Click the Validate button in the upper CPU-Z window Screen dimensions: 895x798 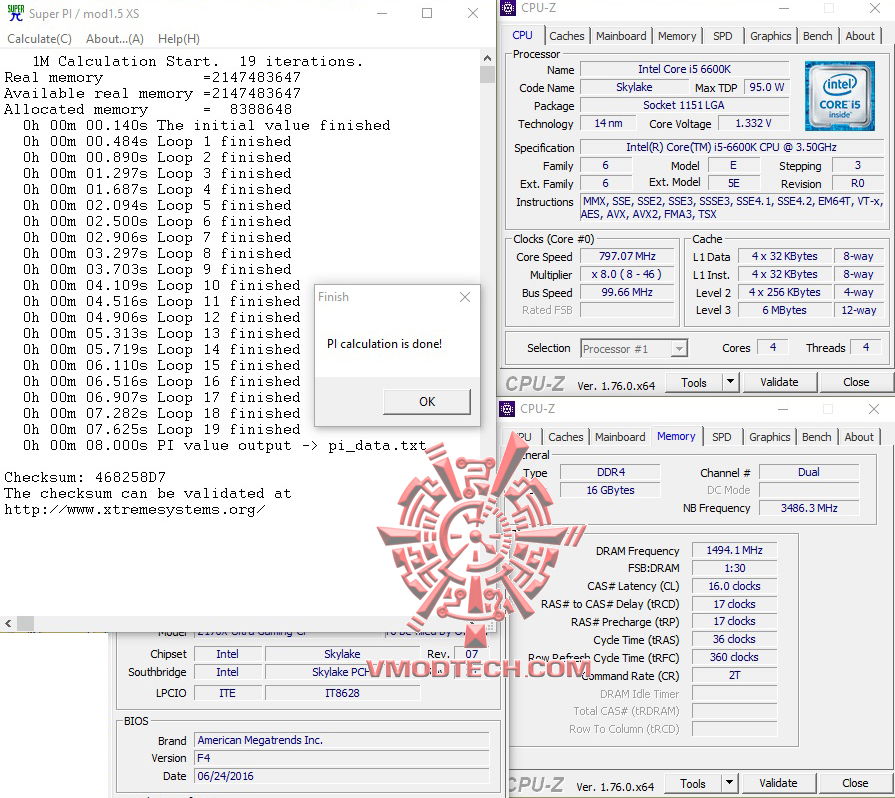779,382
